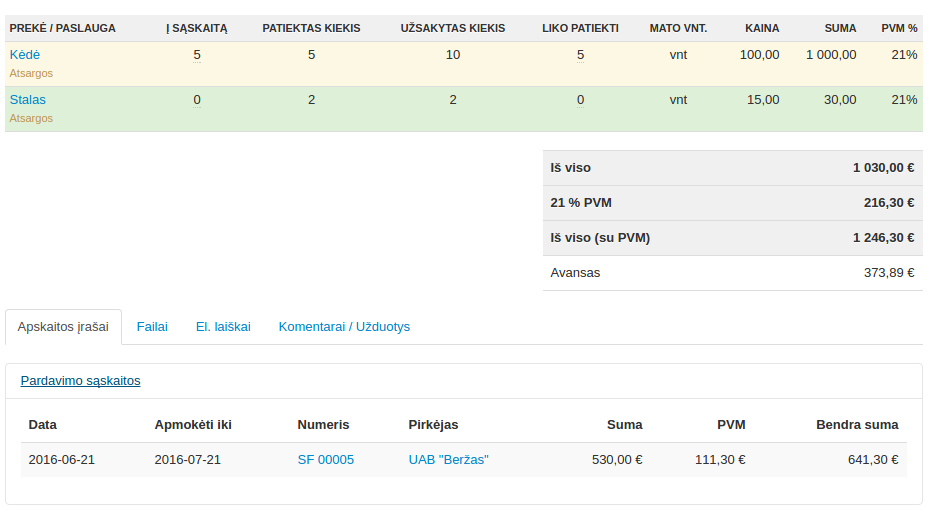Open the Stalas product link
The image size is (930, 515).
tap(28, 99)
